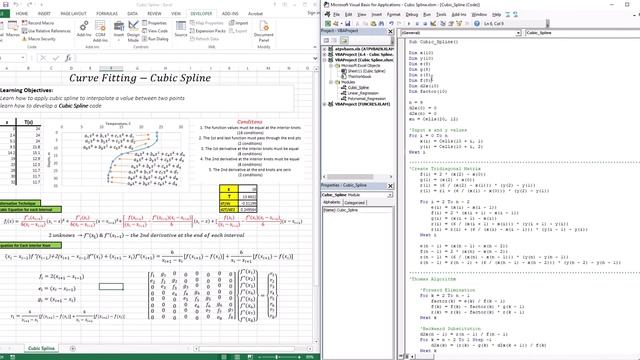The height and width of the screenshot is (360, 640).
Task: Switch to the Categorized tab in Properties
Action: click(355, 202)
